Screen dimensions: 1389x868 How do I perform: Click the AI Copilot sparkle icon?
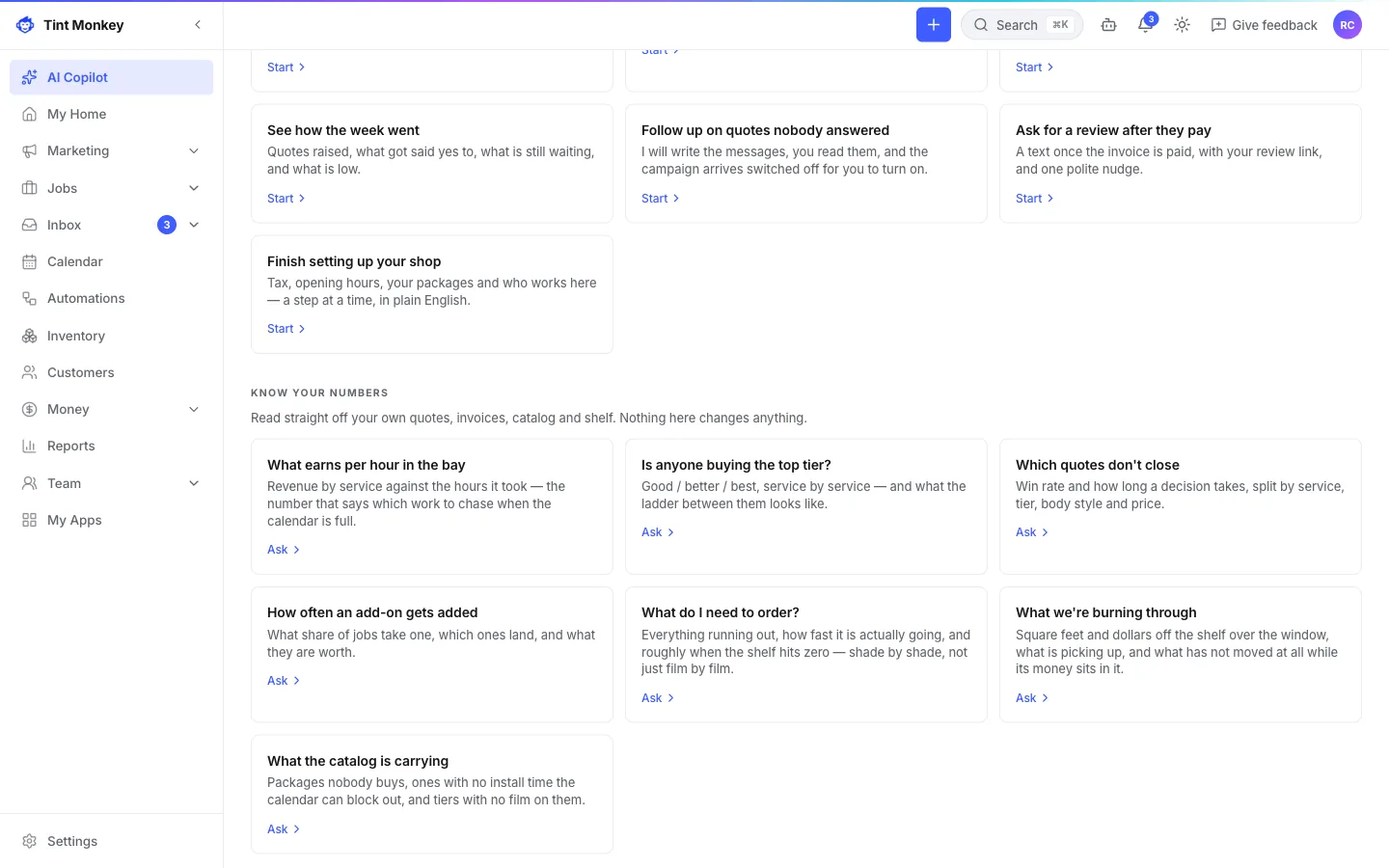point(30,77)
